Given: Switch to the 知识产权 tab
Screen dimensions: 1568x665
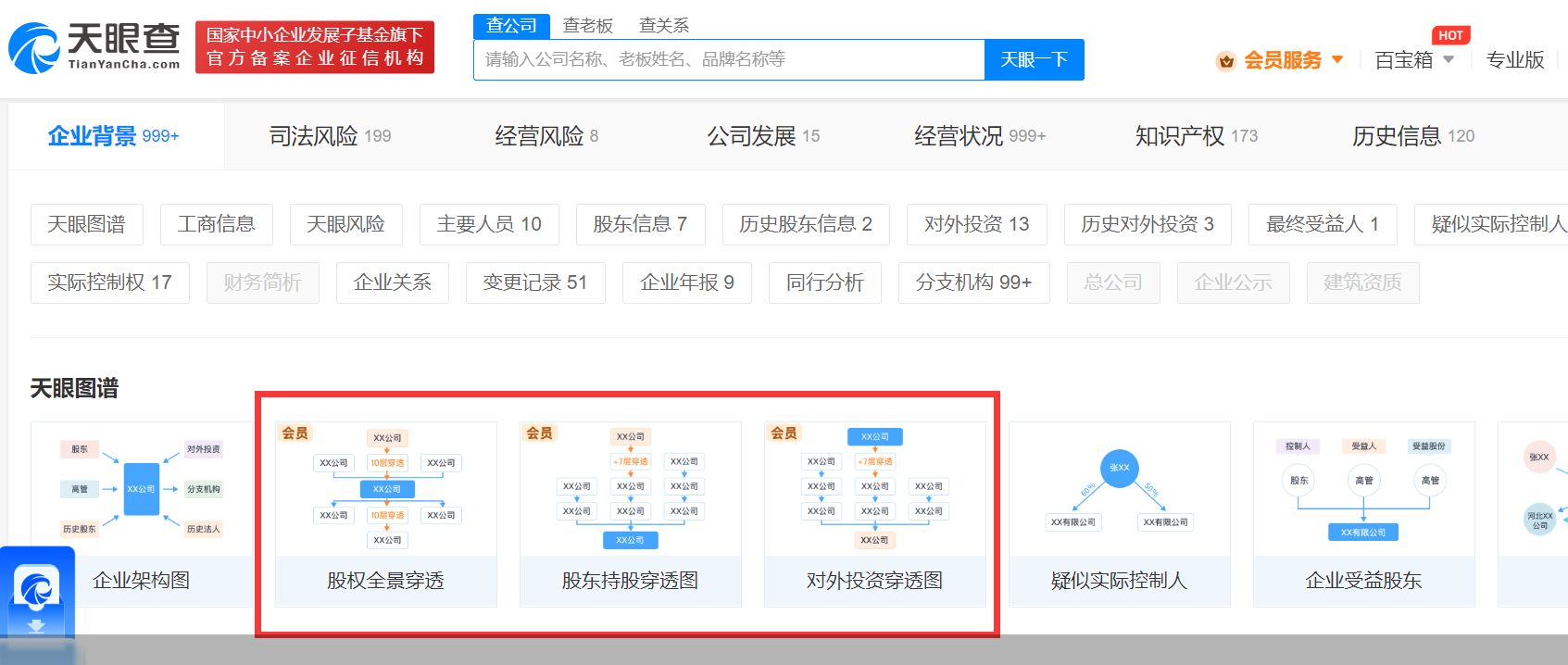Looking at the screenshot, I should point(1197,136).
